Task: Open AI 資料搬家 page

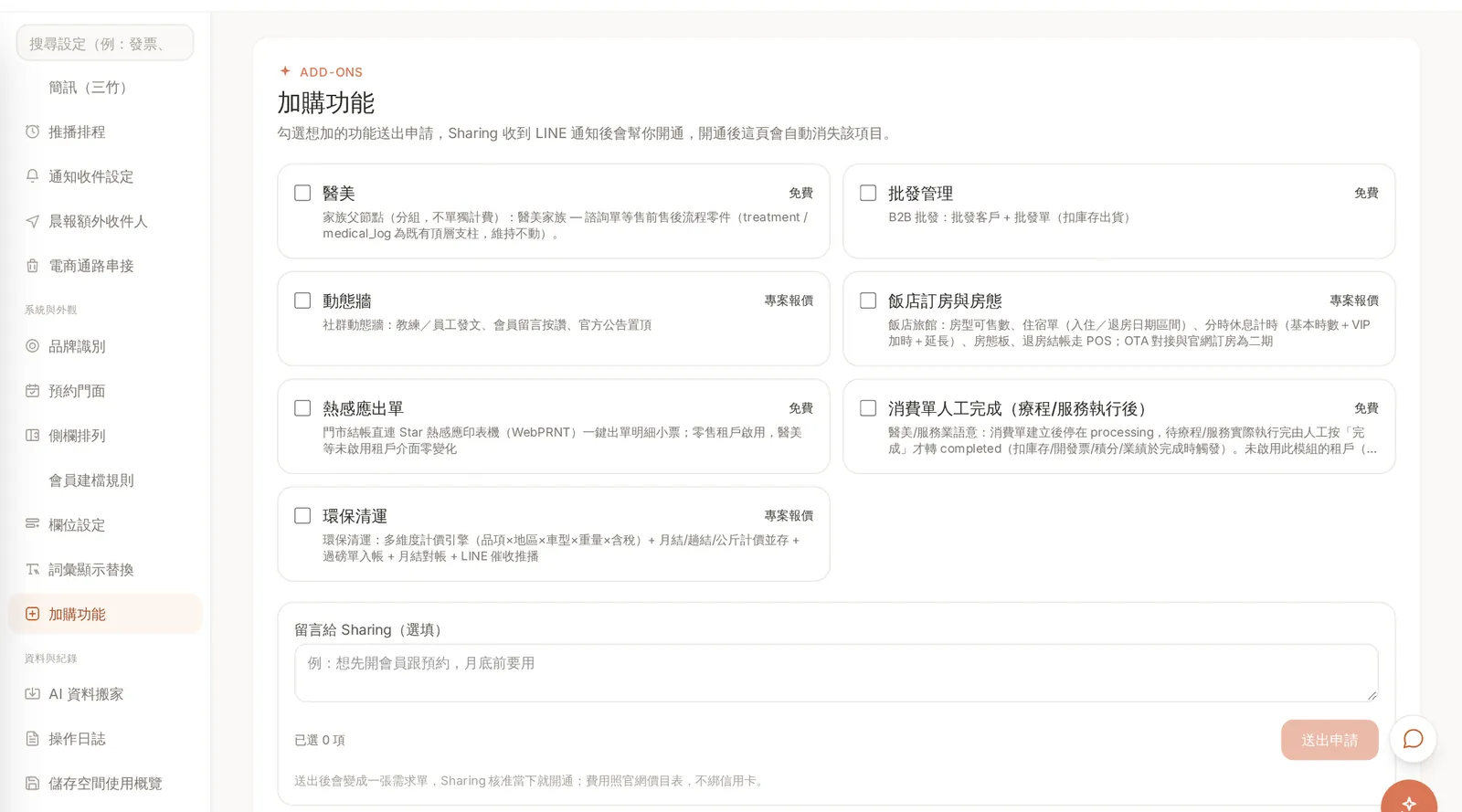Action: tap(105, 694)
